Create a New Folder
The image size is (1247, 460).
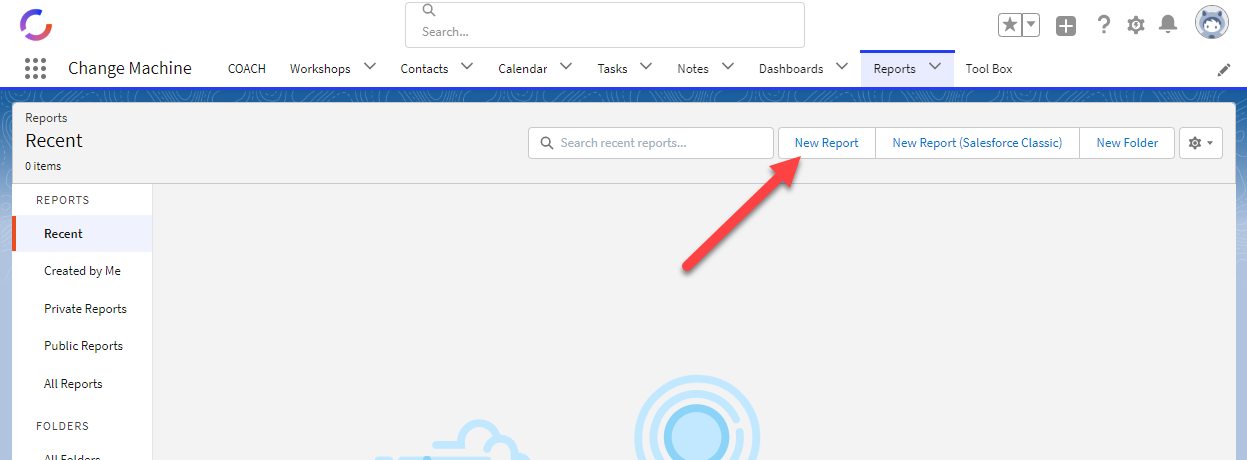click(1127, 143)
